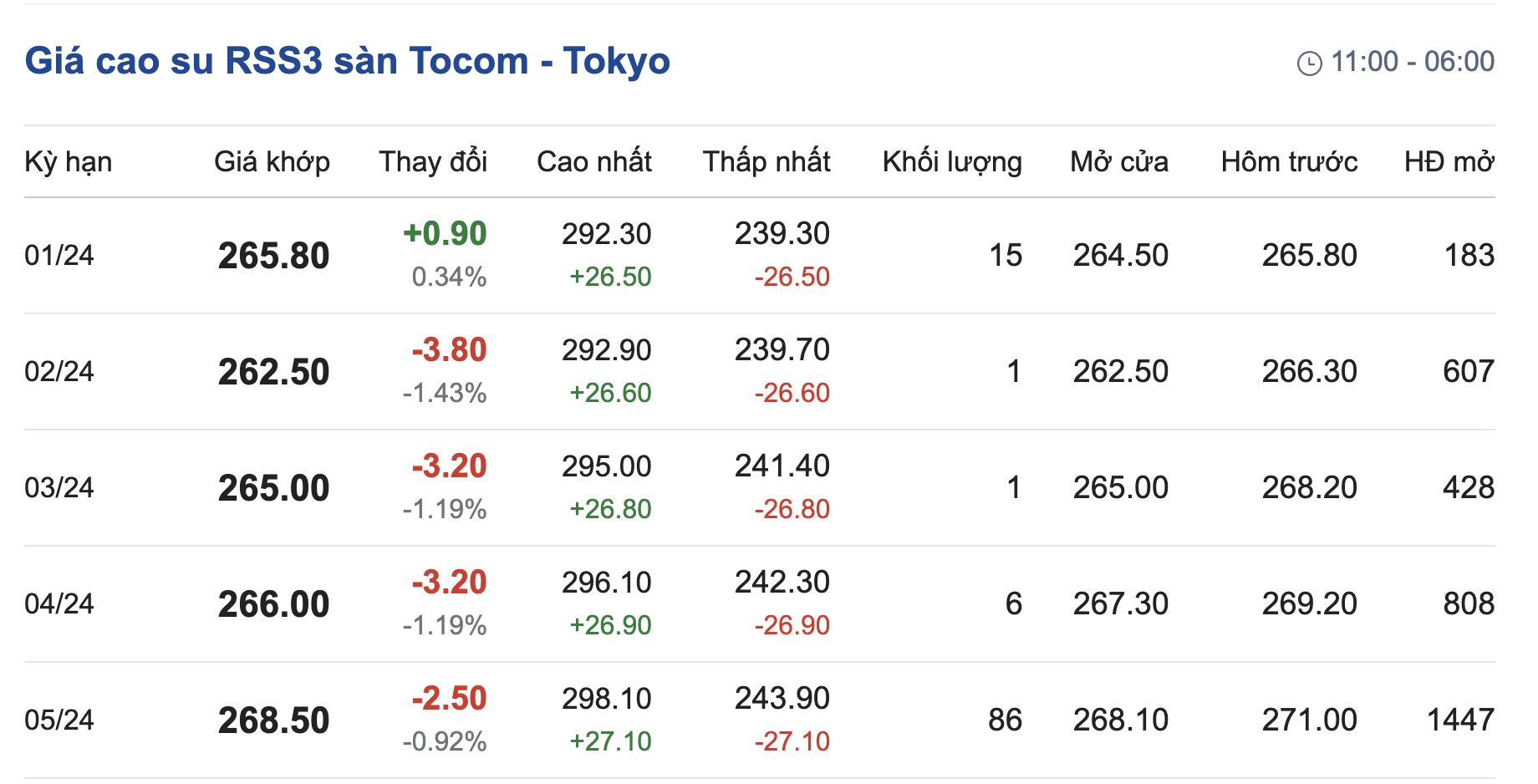The height and width of the screenshot is (784, 1538).
Task: Select the 04/24 contract row
Action: coord(59,603)
